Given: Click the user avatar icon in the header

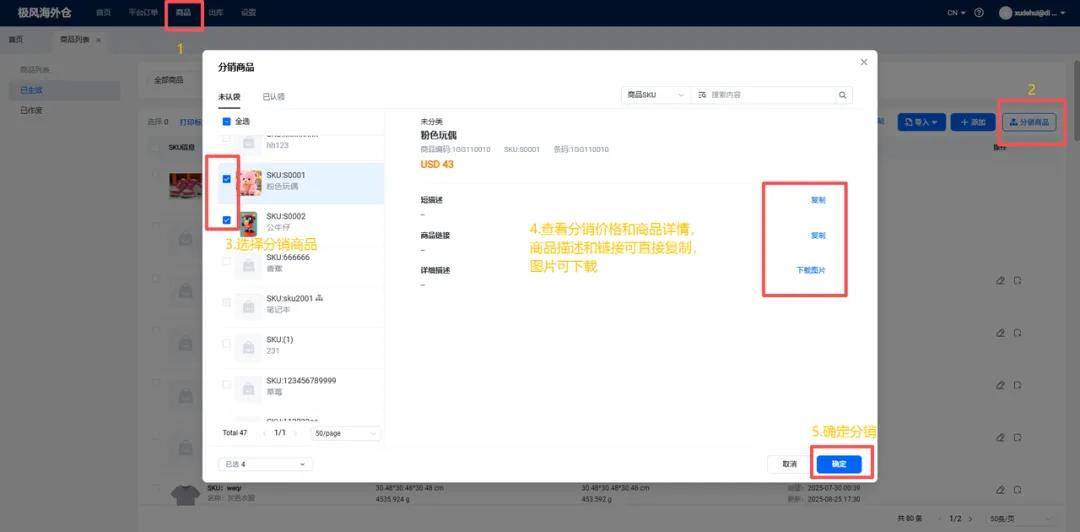Looking at the screenshot, I should 1005,13.
